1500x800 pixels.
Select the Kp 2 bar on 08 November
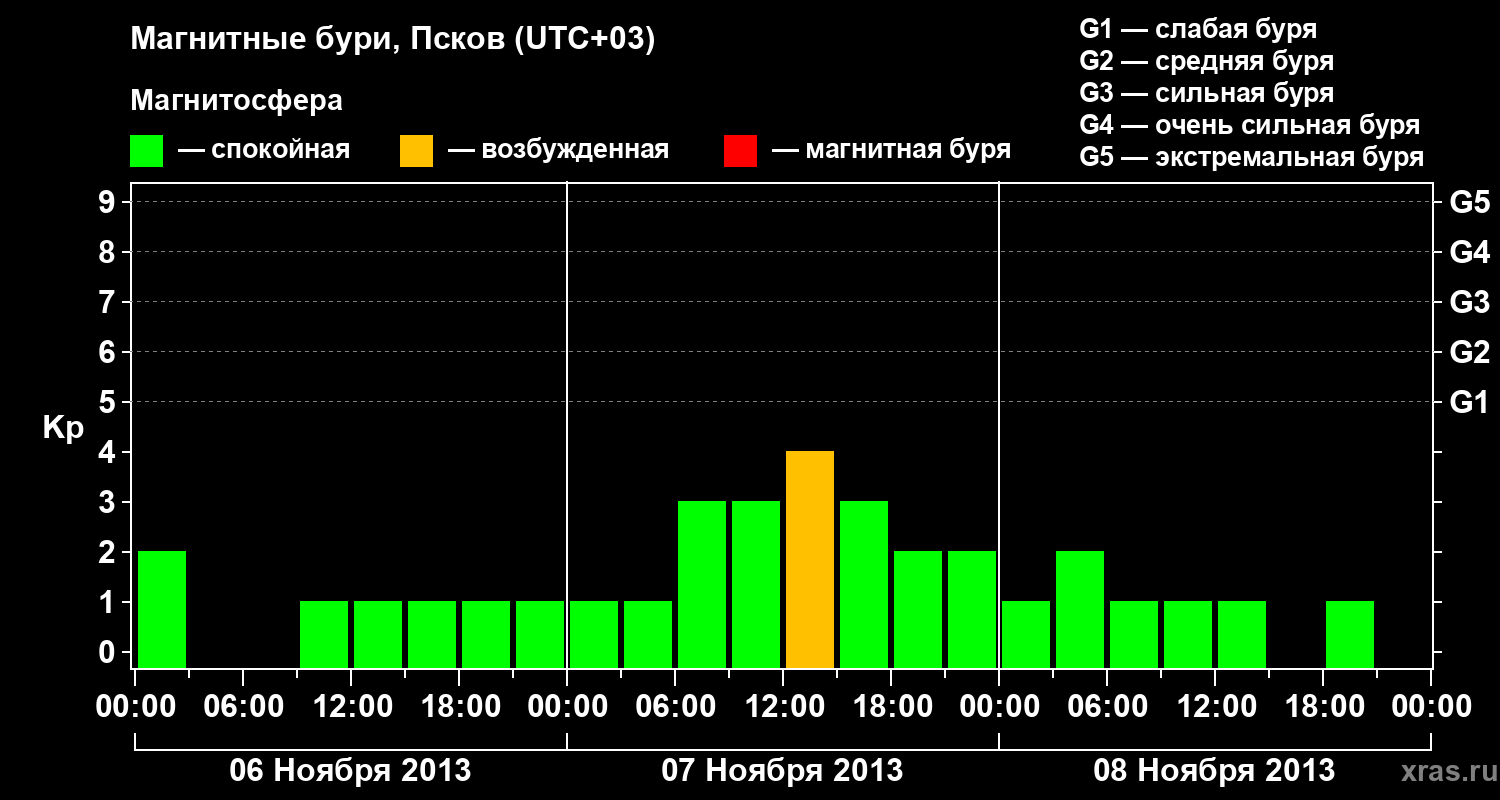(x=1080, y=610)
